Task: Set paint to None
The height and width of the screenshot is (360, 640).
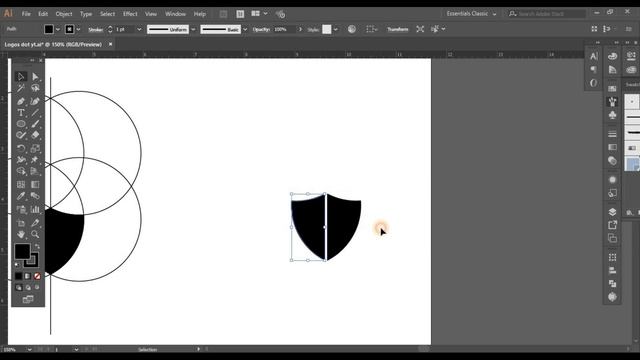Action: tap(37, 276)
